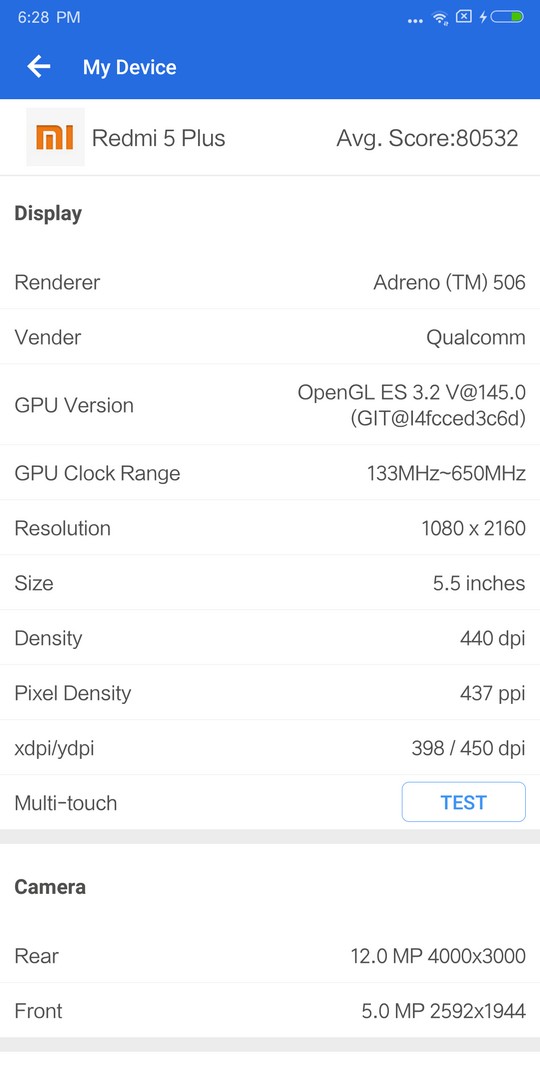Tap the charging bolt icon
This screenshot has width=540, height=1080.
point(484,17)
